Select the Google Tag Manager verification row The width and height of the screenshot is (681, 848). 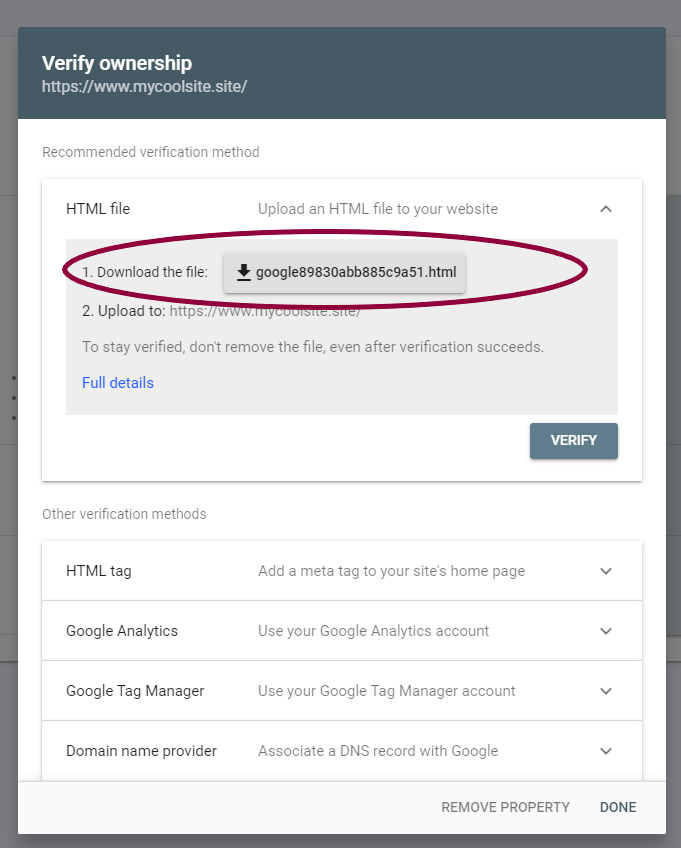pyautogui.click(x=342, y=691)
